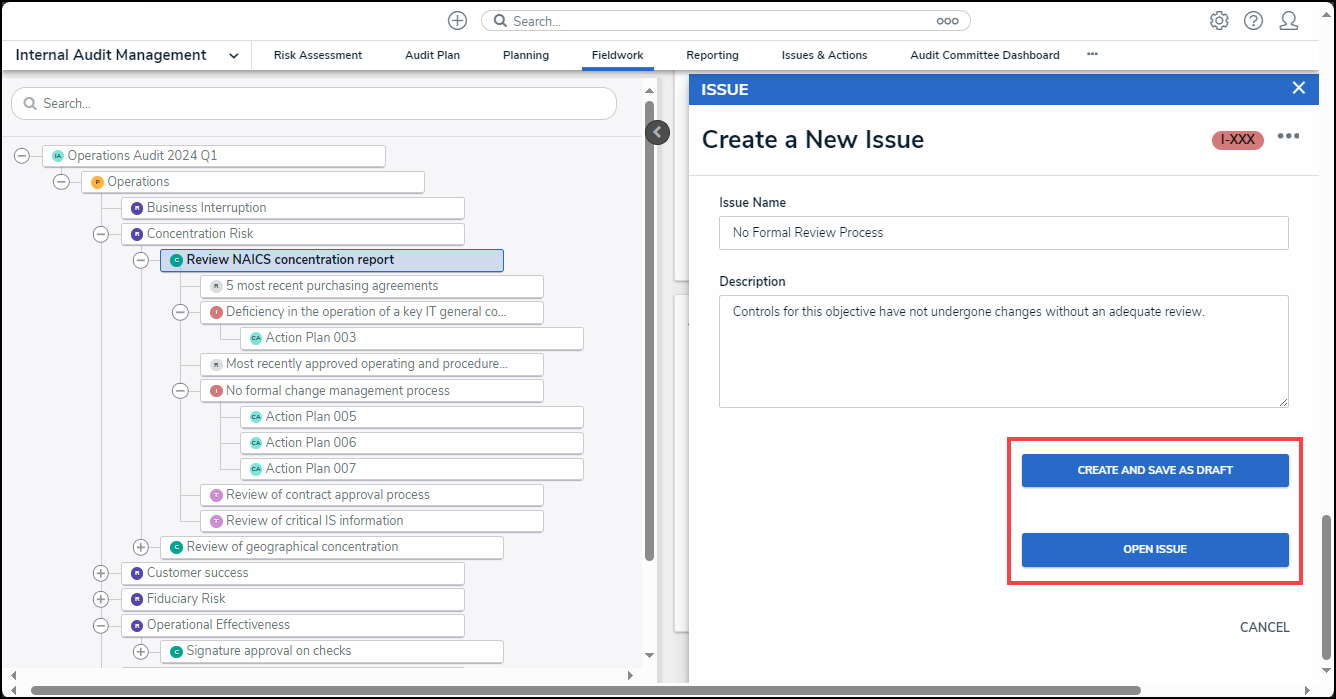Open the settings gear icon

click(1218, 21)
